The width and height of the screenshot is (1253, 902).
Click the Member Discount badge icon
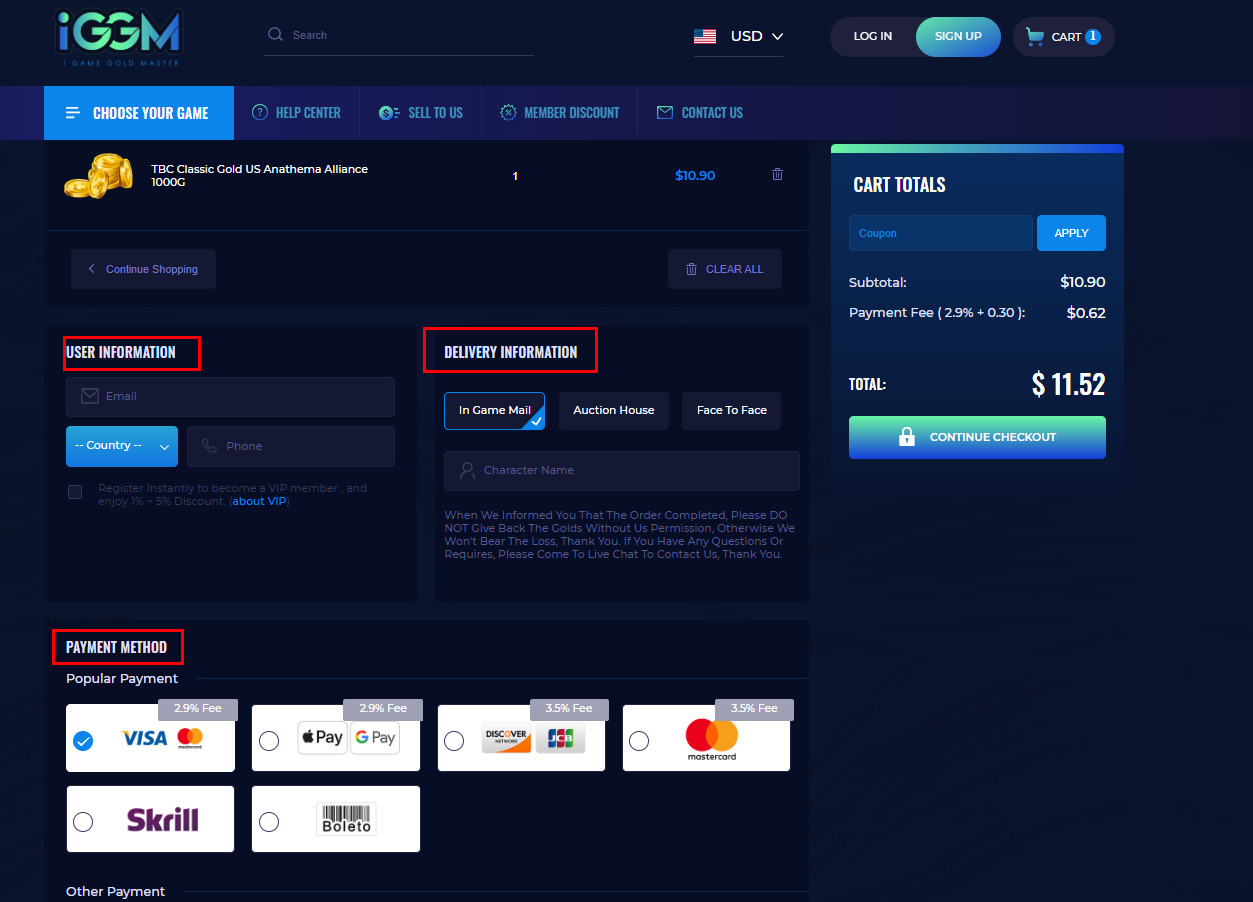click(x=508, y=113)
